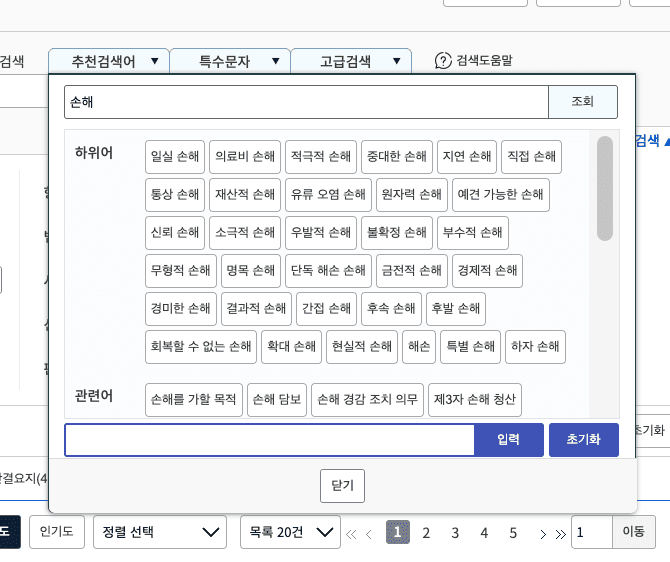The image size is (670, 562).
Task: Select term 원자력 손해
Action: tap(412, 195)
